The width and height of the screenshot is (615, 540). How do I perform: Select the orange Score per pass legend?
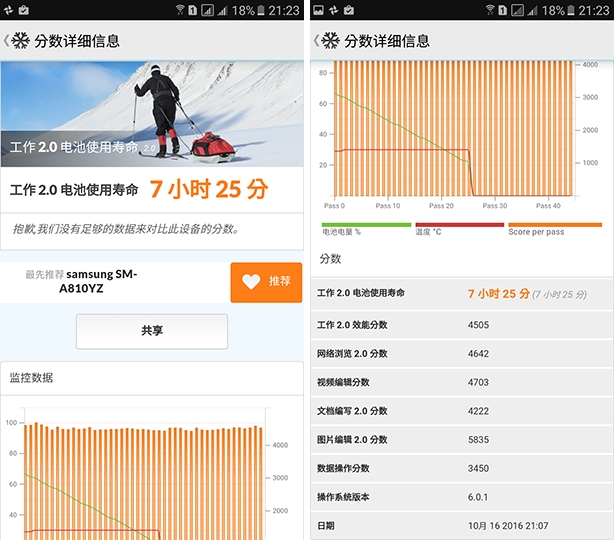[555, 229]
